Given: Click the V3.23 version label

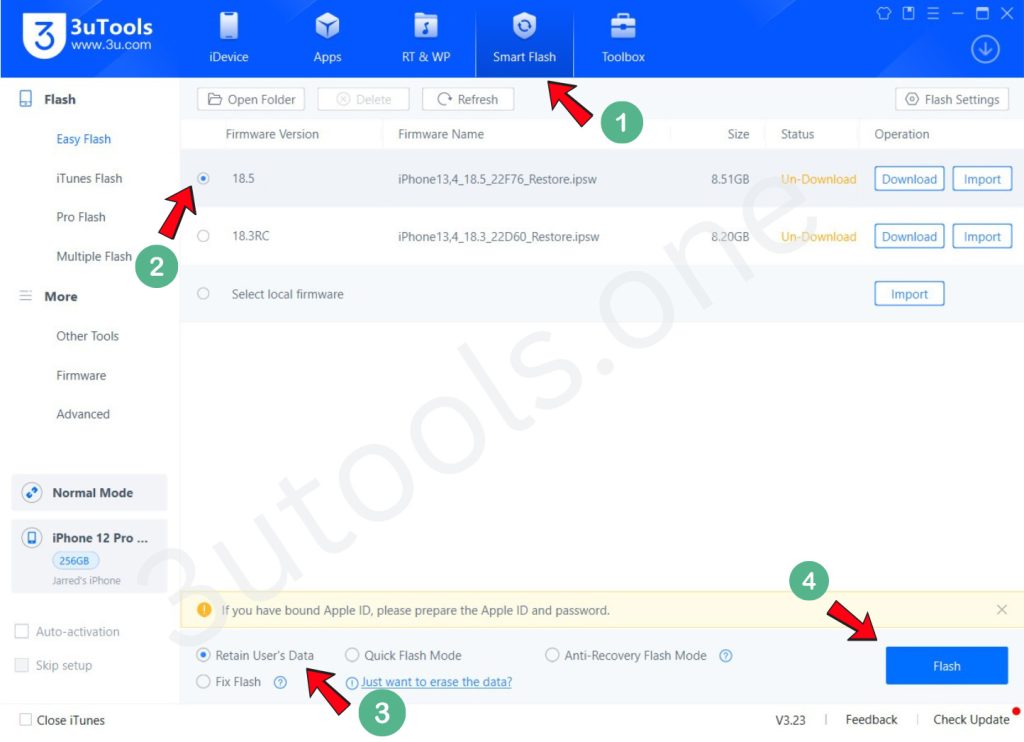Looking at the screenshot, I should [790, 720].
